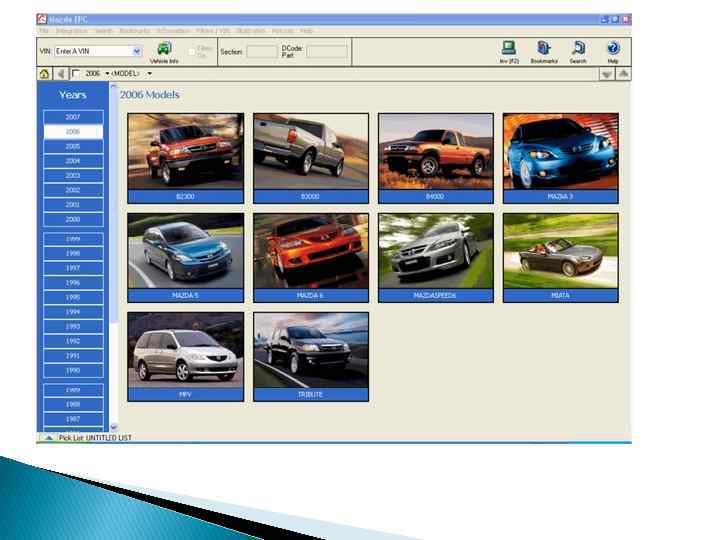The image size is (720, 540).
Task: Select year 1992 in Years list
Action: [x=73, y=341]
